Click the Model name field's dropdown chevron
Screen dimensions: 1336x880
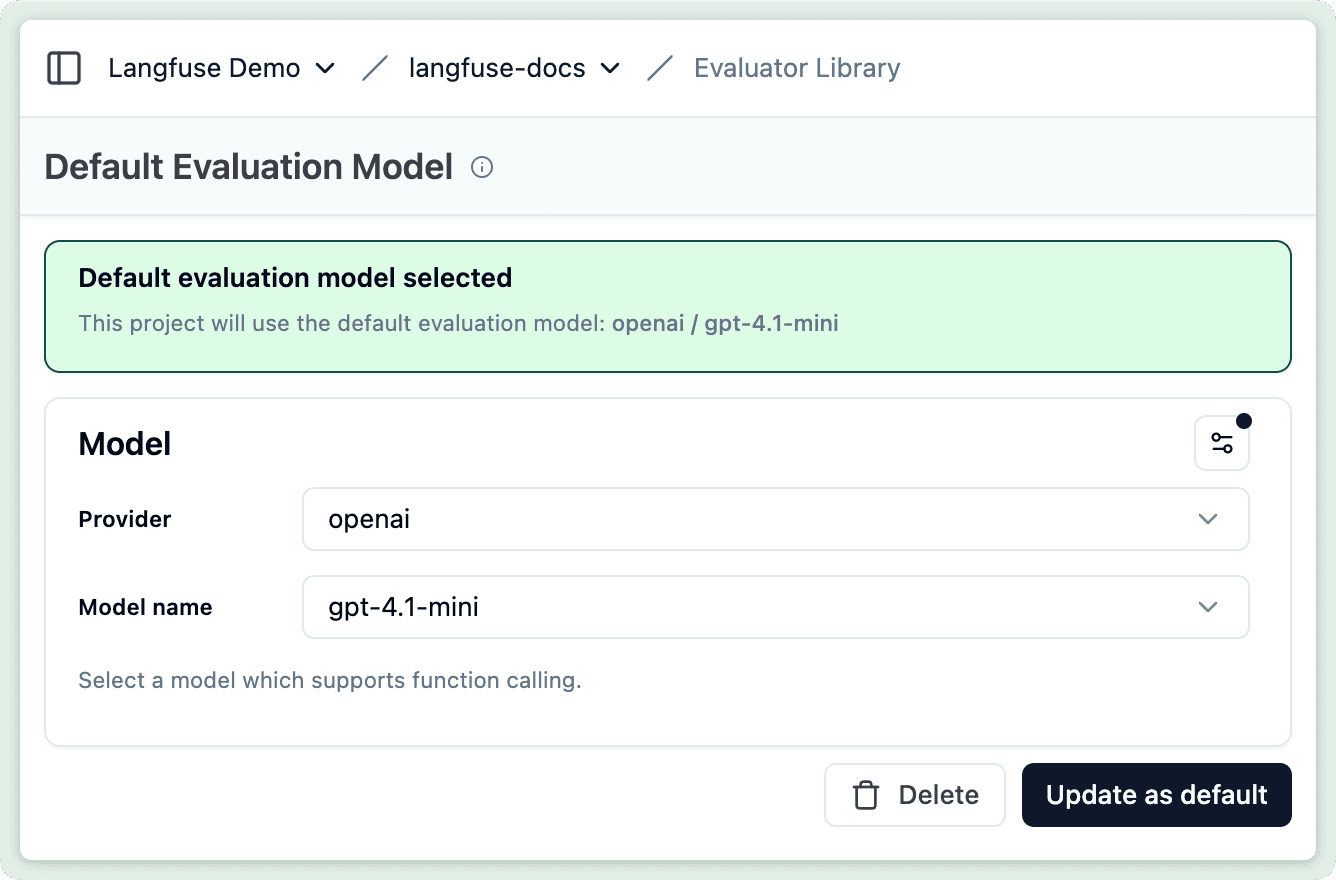(x=1207, y=607)
